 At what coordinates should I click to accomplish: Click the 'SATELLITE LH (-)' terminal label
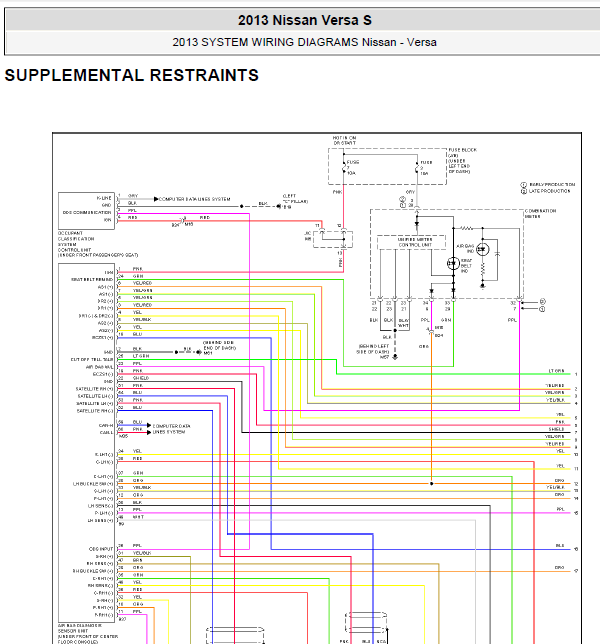coord(95,396)
